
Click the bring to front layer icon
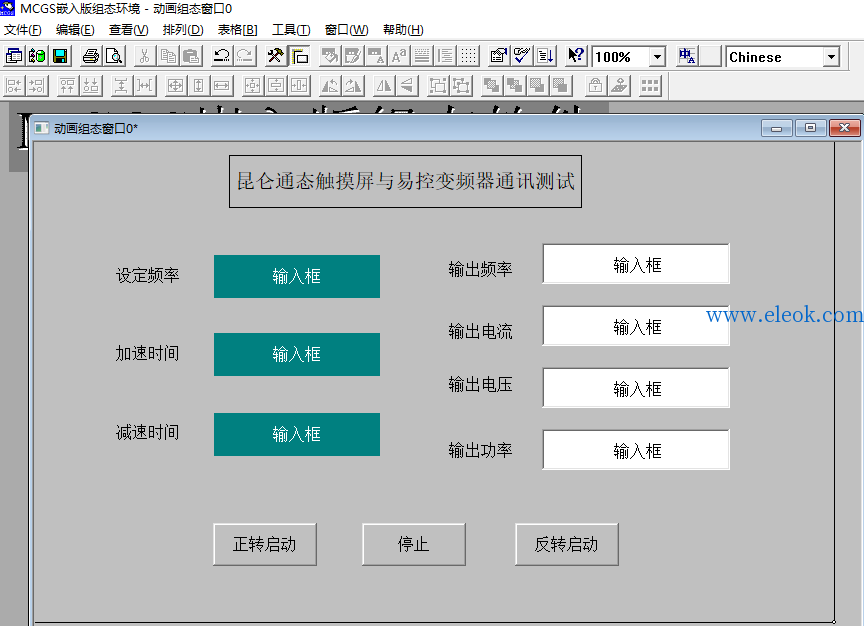491,86
